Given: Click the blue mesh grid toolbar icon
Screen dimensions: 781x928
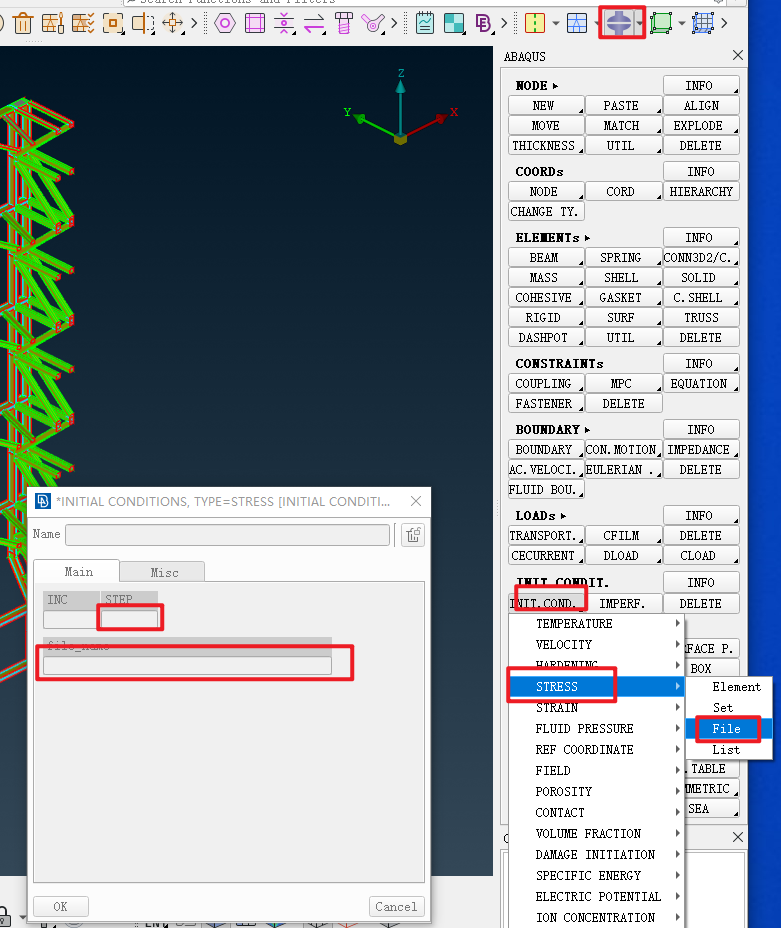Looking at the screenshot, I should tap(704, 22).
